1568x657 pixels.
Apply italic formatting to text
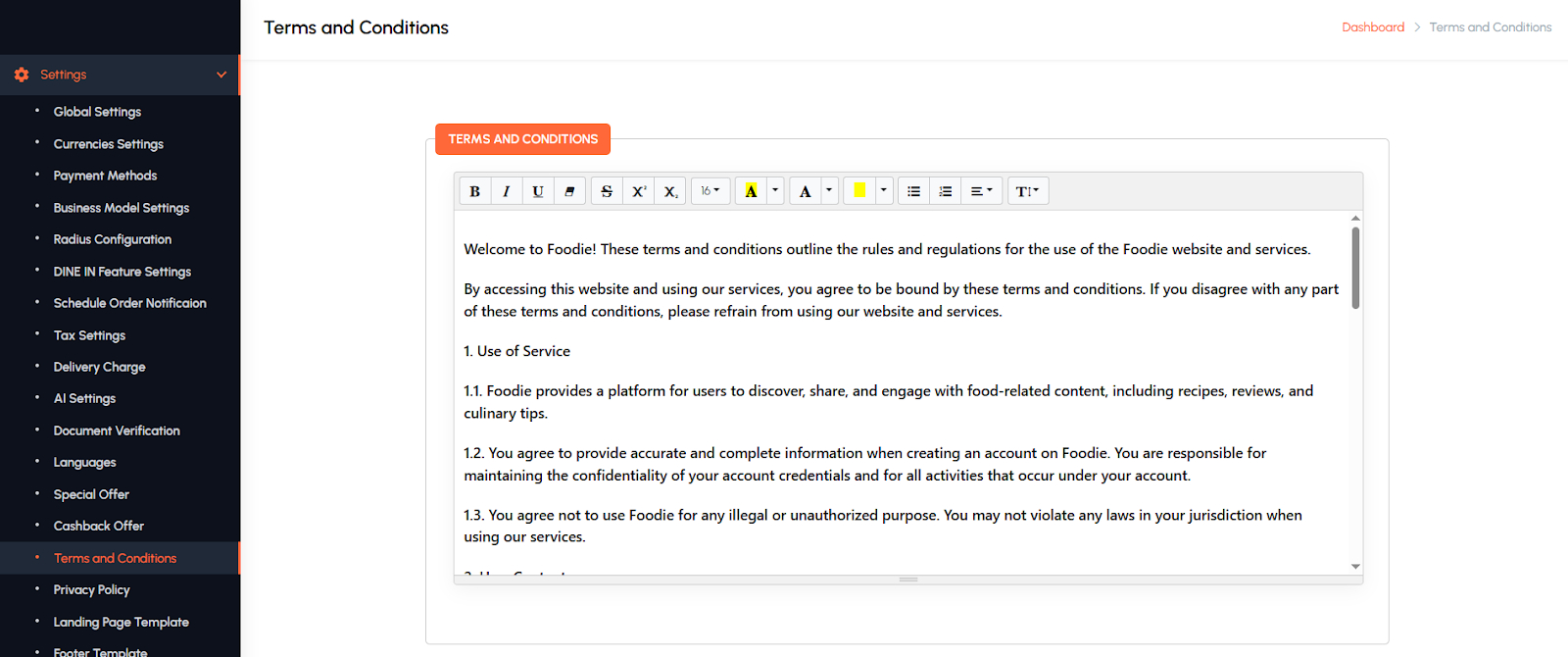[x=506, y=191]
